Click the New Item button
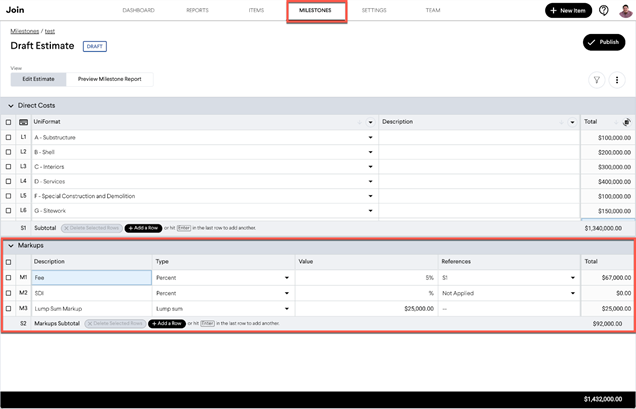Screen dimensions: 636x409 pos(568,11)
